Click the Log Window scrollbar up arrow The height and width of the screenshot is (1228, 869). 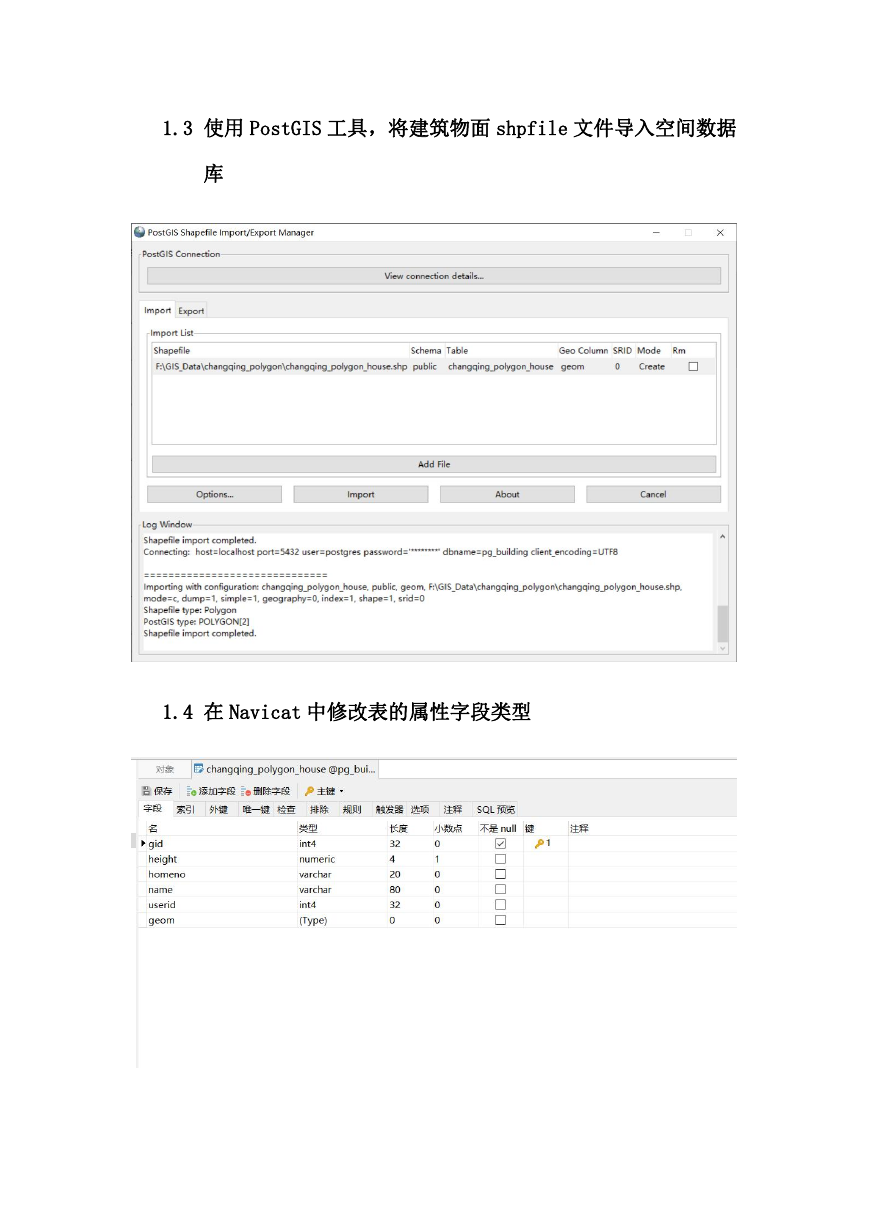click(x=724, y=538)
